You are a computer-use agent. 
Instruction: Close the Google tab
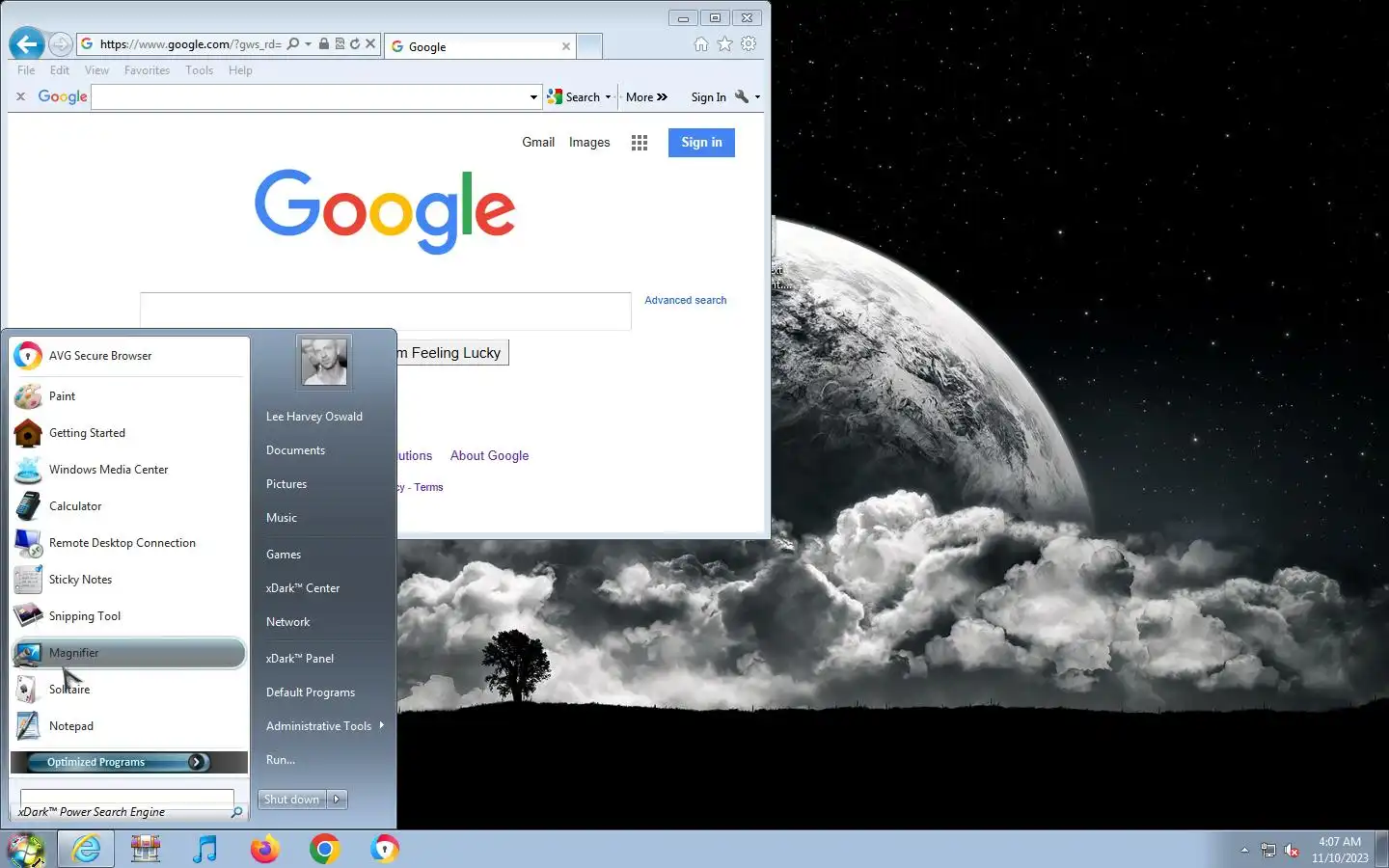click(x=566, y=46)
